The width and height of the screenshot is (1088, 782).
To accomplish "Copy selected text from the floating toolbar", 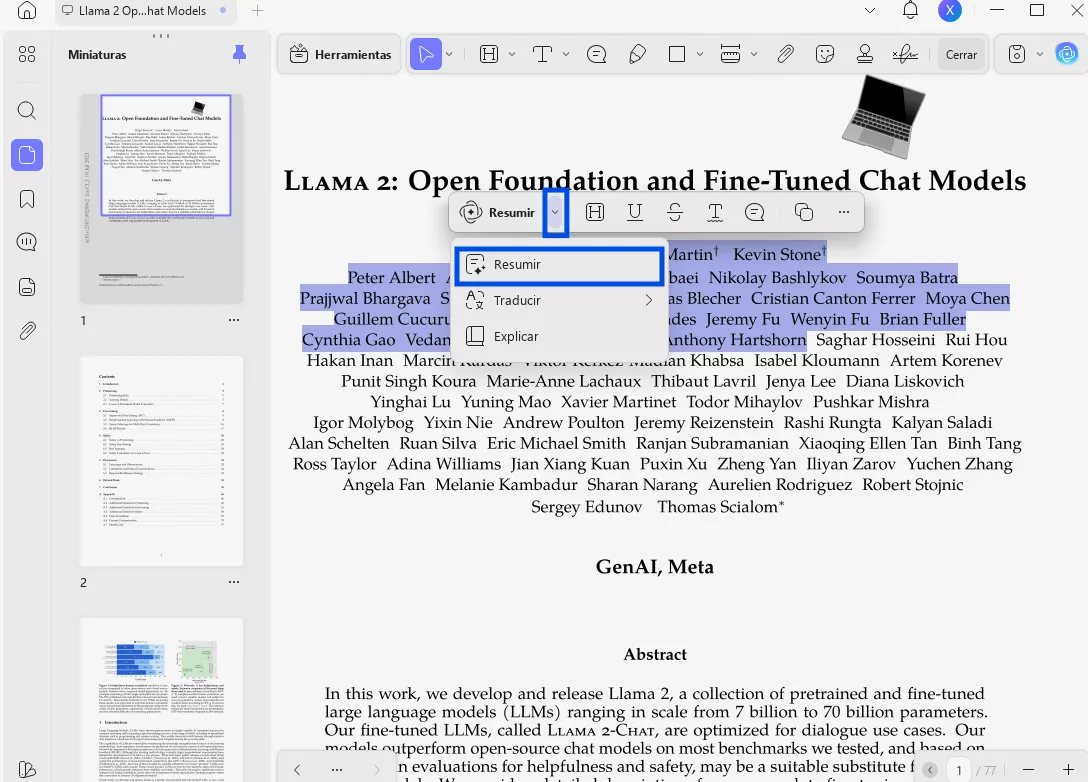I will tap(804, 212).
